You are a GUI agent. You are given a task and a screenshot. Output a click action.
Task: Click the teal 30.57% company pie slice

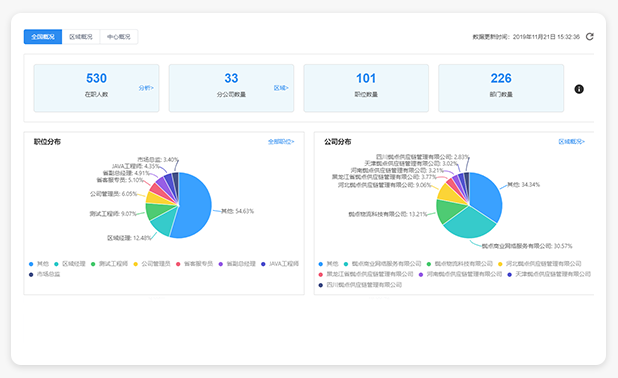pyautogui.click(x=471, y=223)
